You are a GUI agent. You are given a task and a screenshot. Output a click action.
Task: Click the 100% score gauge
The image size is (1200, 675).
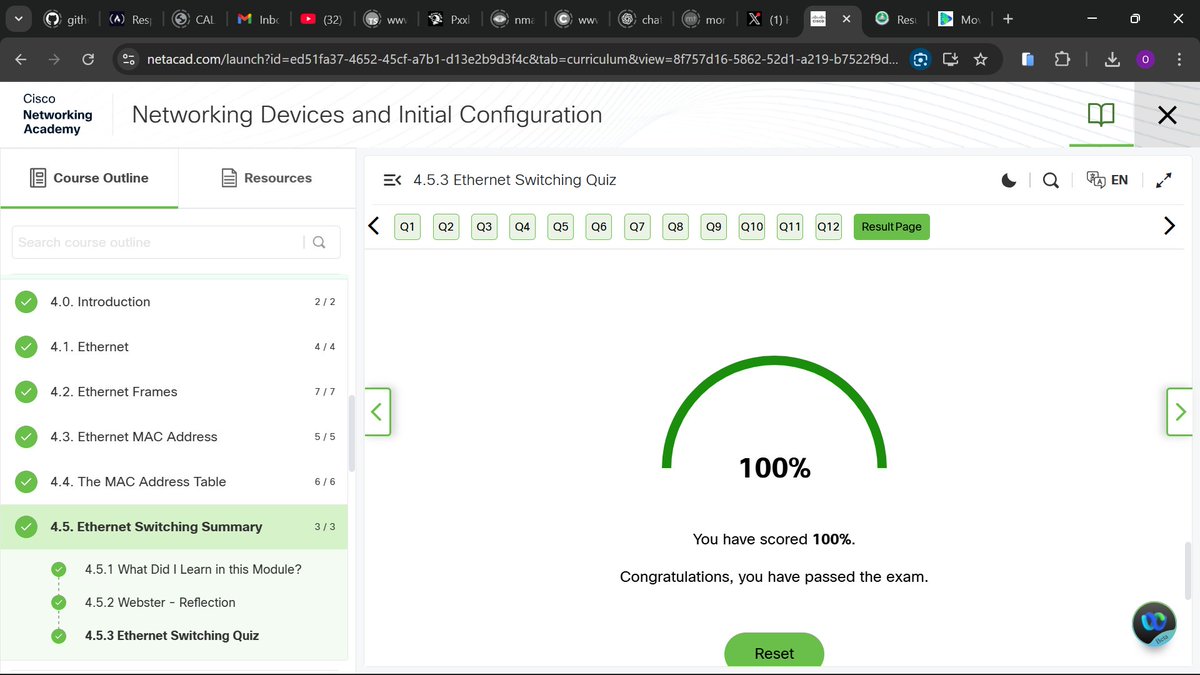[x=774, y=420]
